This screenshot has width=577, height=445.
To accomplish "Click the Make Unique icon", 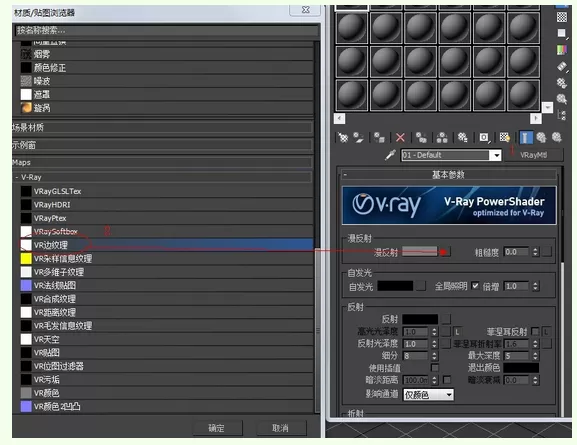I will pos(442,138).
